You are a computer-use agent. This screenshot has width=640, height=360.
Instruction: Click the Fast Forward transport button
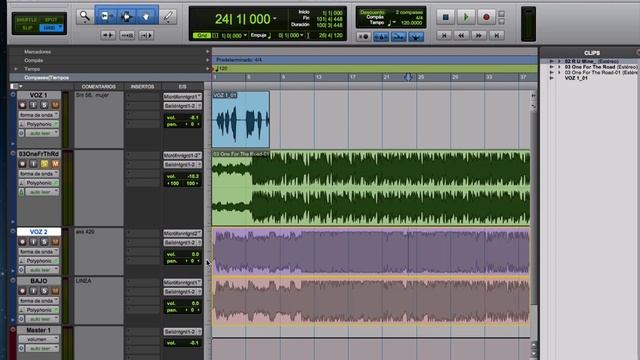pos(478,36)
